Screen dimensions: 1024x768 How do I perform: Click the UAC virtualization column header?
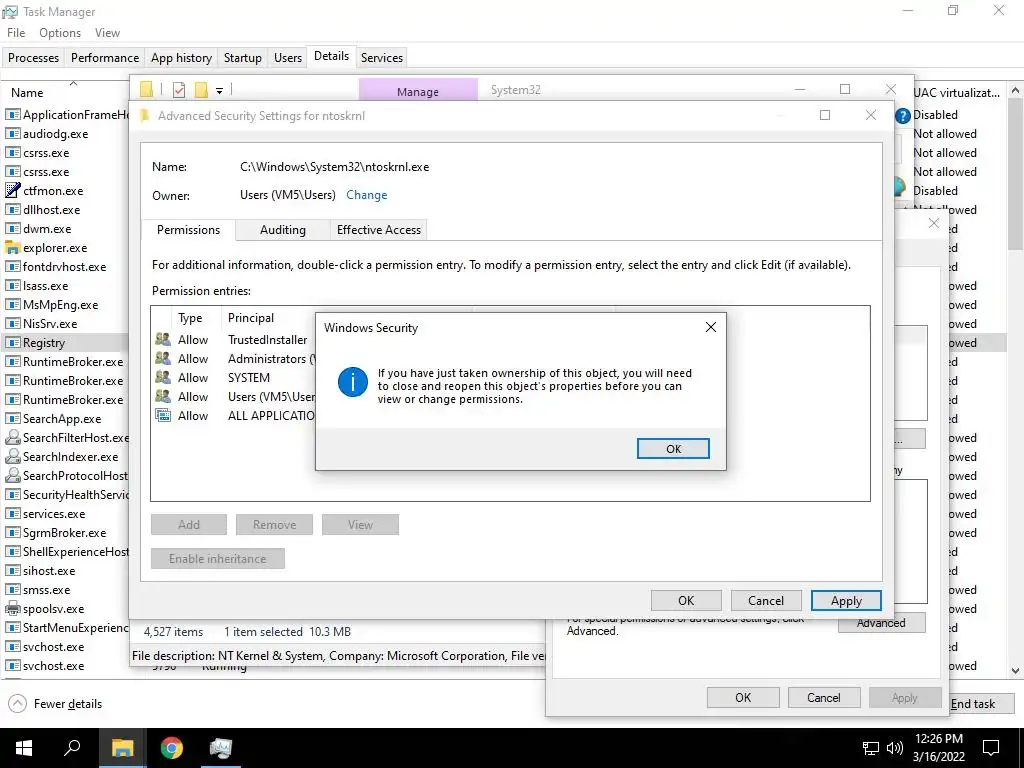(956, 93)
